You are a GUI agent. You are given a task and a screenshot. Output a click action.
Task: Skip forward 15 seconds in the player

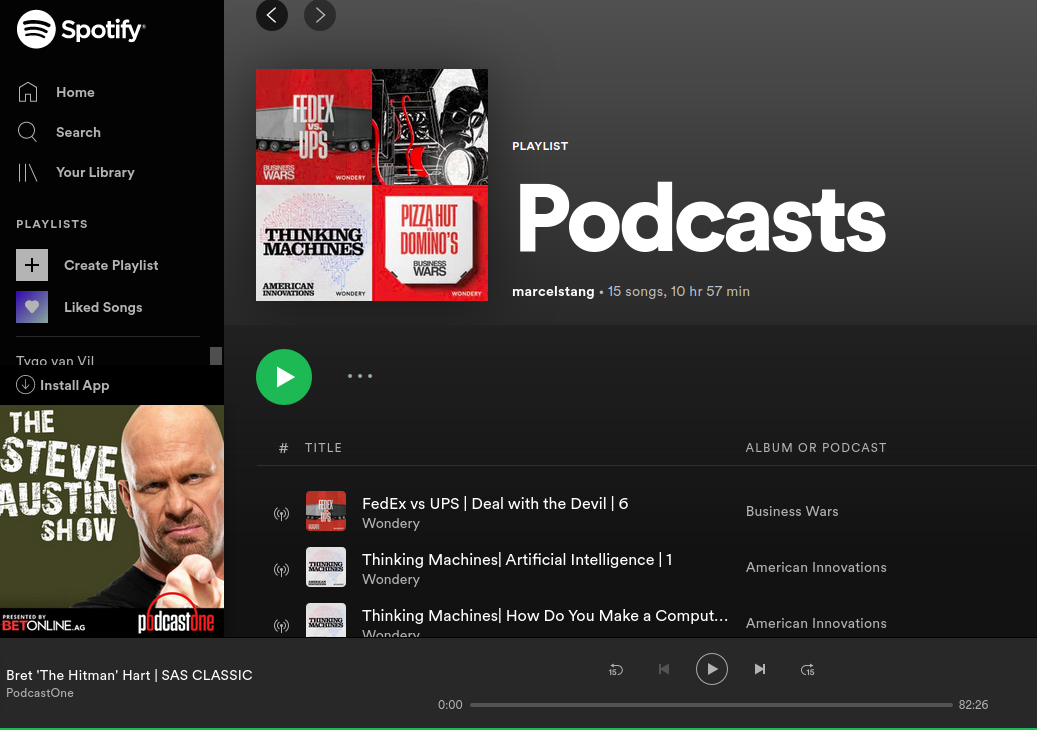[x=808, y=669]
